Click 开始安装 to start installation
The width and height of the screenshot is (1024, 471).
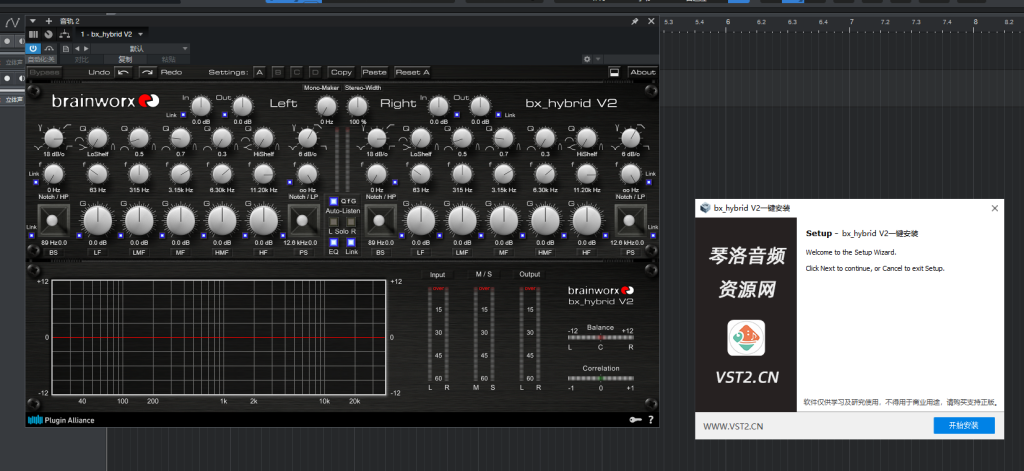[x=964, y=426]
